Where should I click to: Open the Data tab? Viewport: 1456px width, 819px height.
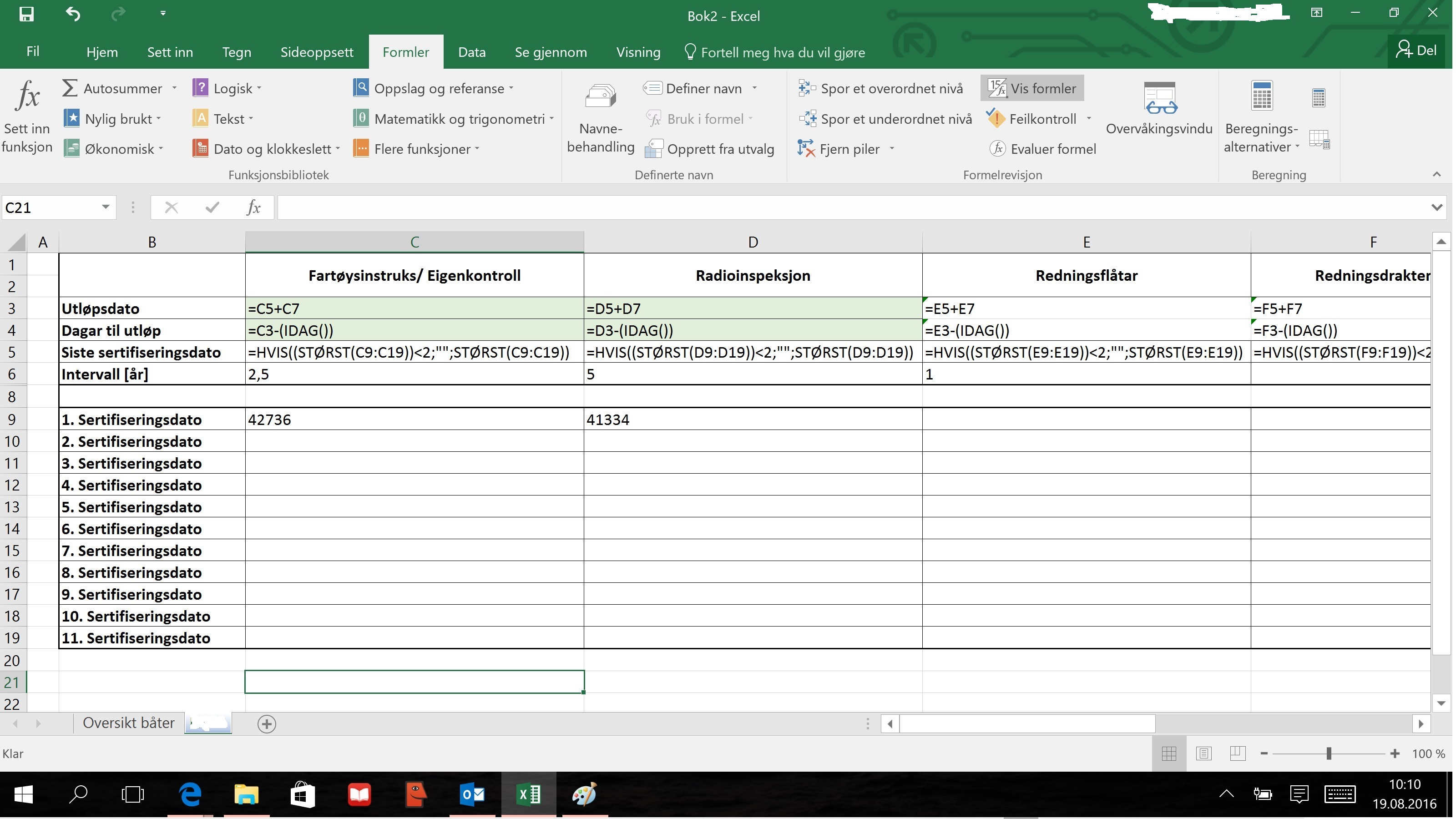coord(472,52)
